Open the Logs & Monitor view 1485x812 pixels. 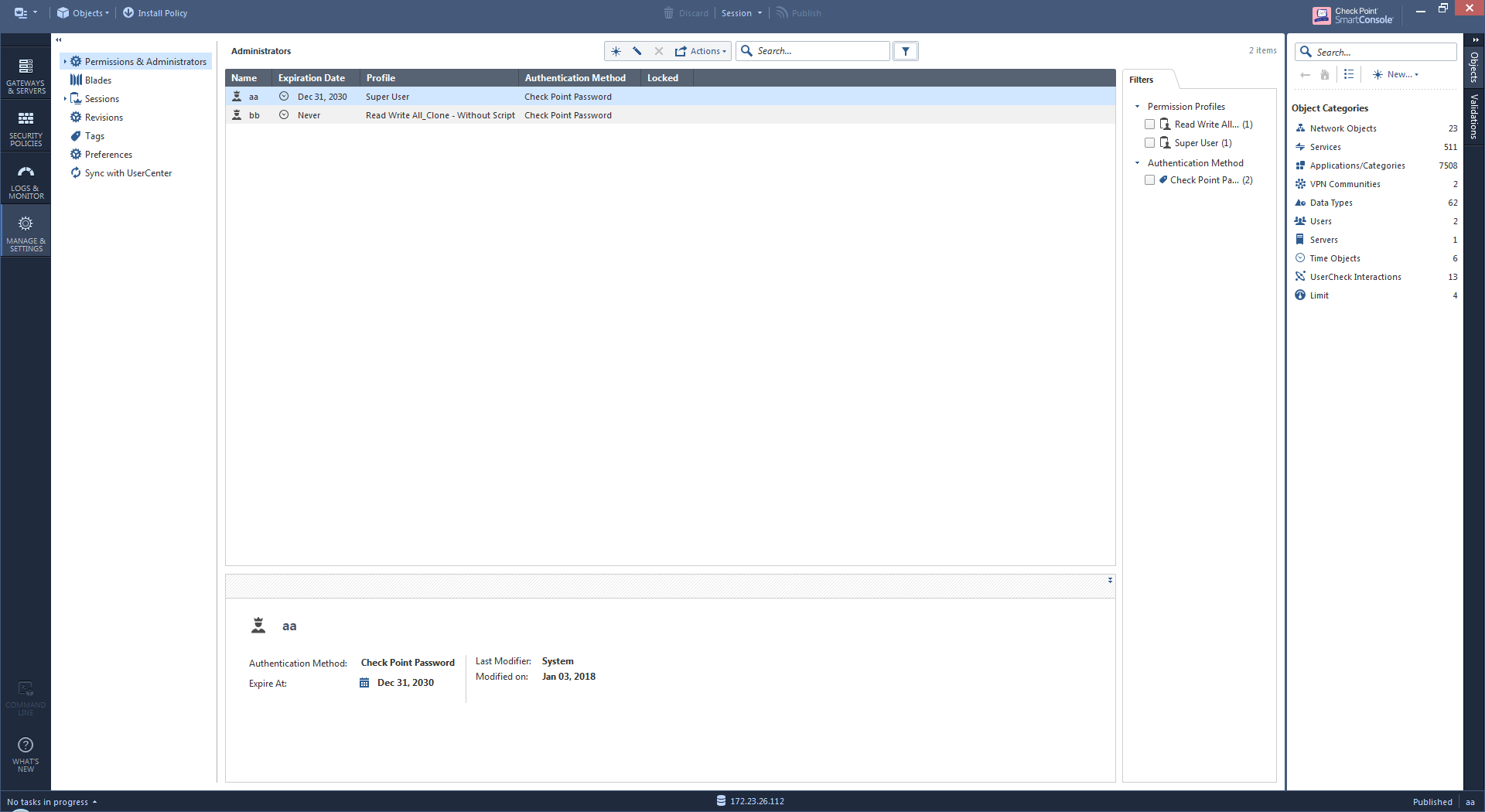(26, 179)
